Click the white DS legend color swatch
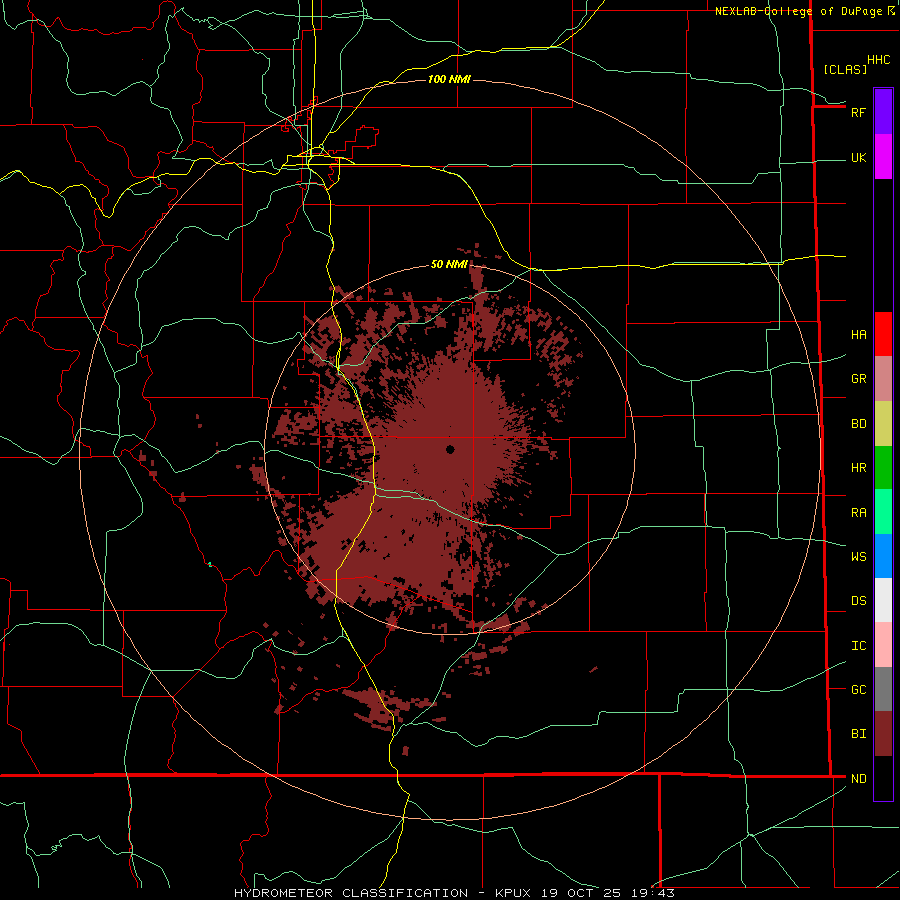The width and height of the screenshot is (900, 900). 883,600
